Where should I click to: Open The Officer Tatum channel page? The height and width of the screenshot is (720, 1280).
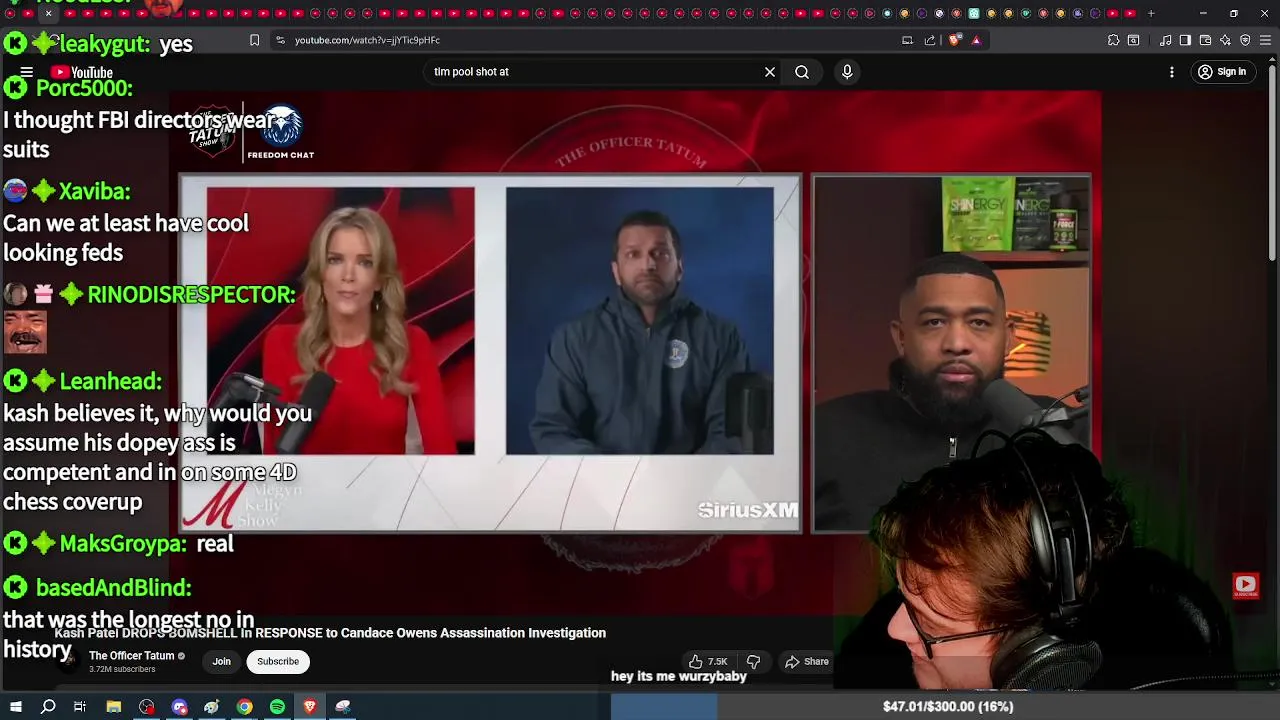coord(131,656)
